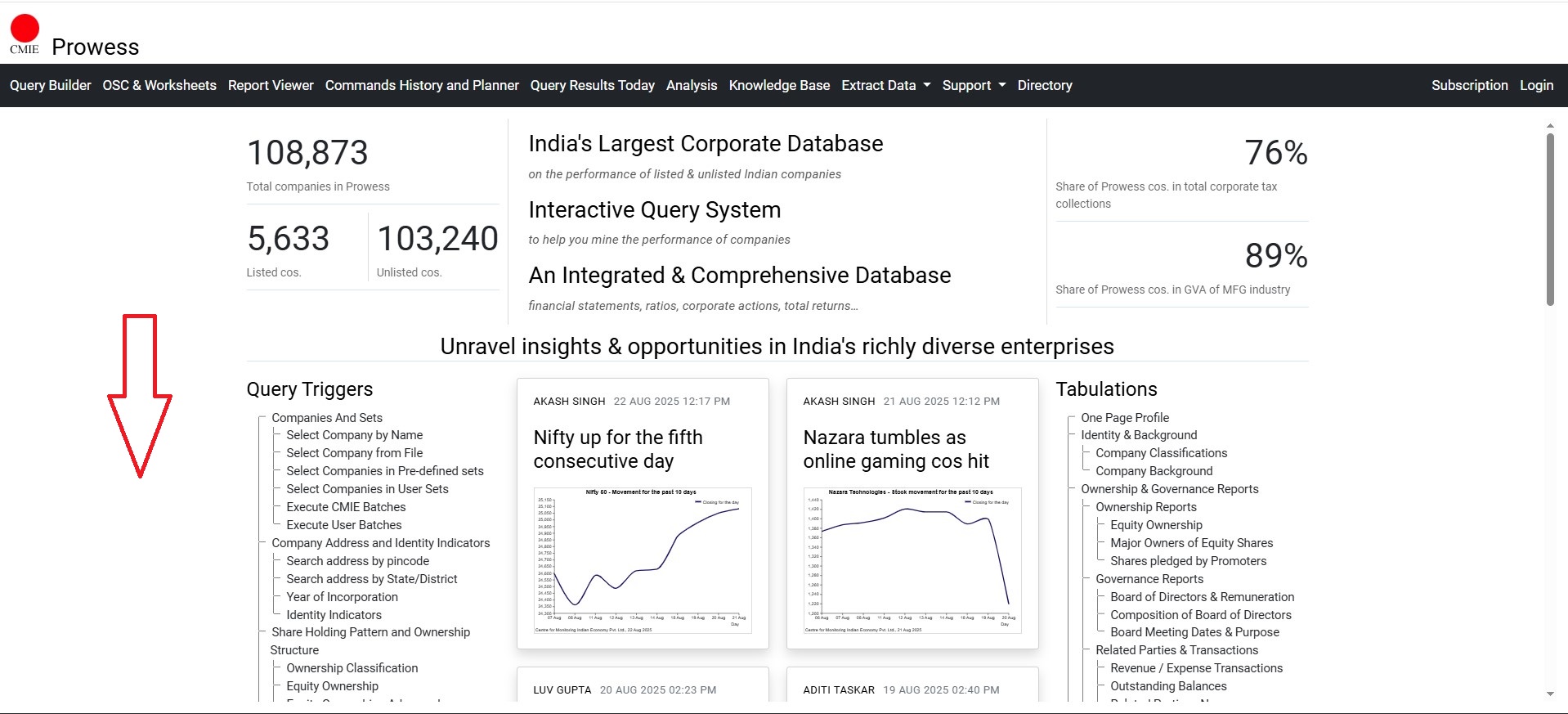Open Commands History and Planner
The image size is (1568, 714).
pyautogui.click(x=422, y=85)
